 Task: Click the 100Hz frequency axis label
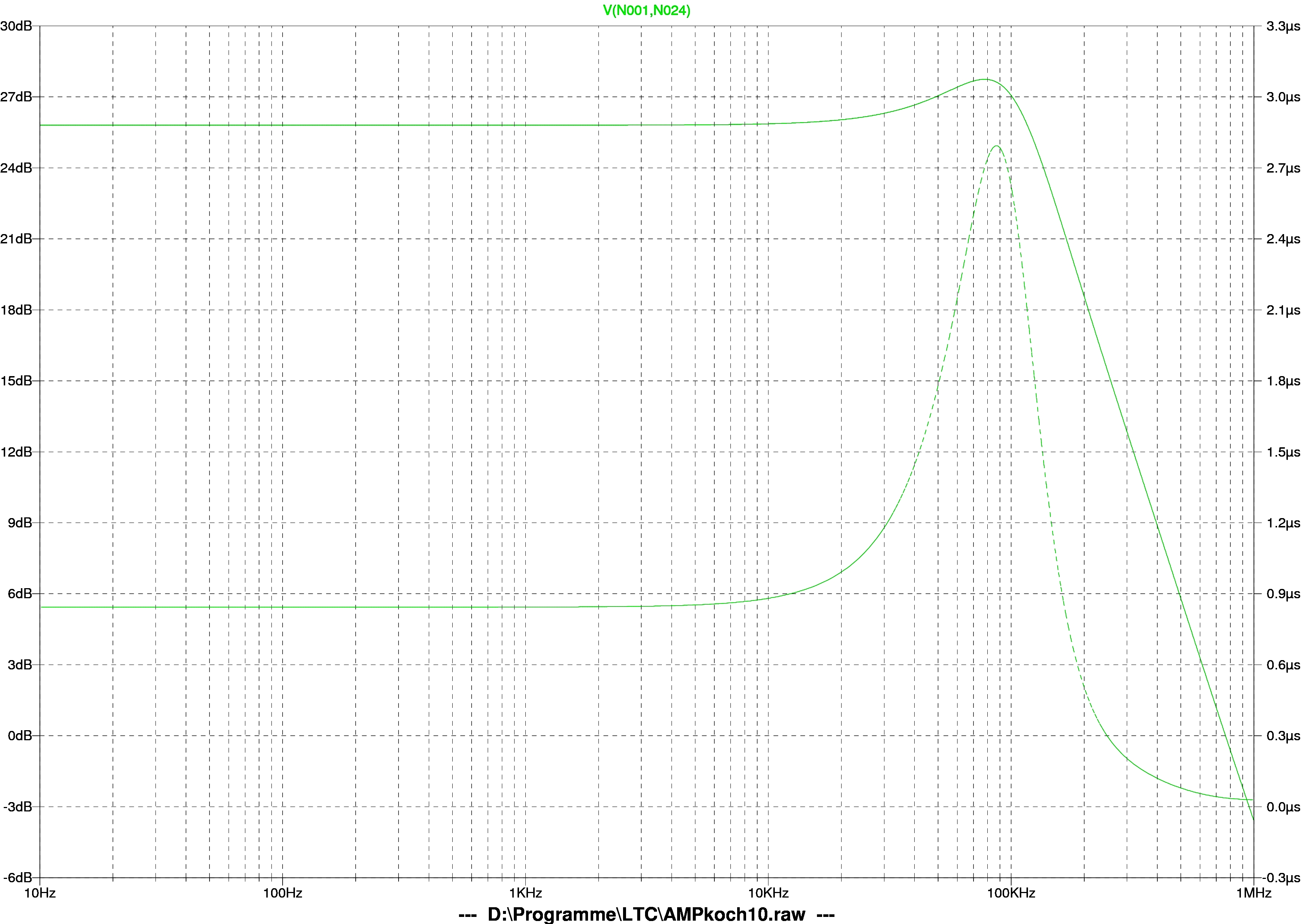[283, 893]
